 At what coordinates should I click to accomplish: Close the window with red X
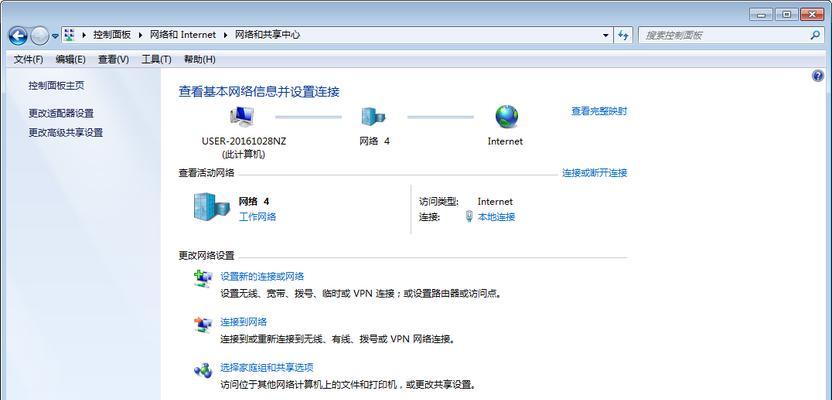812,14
